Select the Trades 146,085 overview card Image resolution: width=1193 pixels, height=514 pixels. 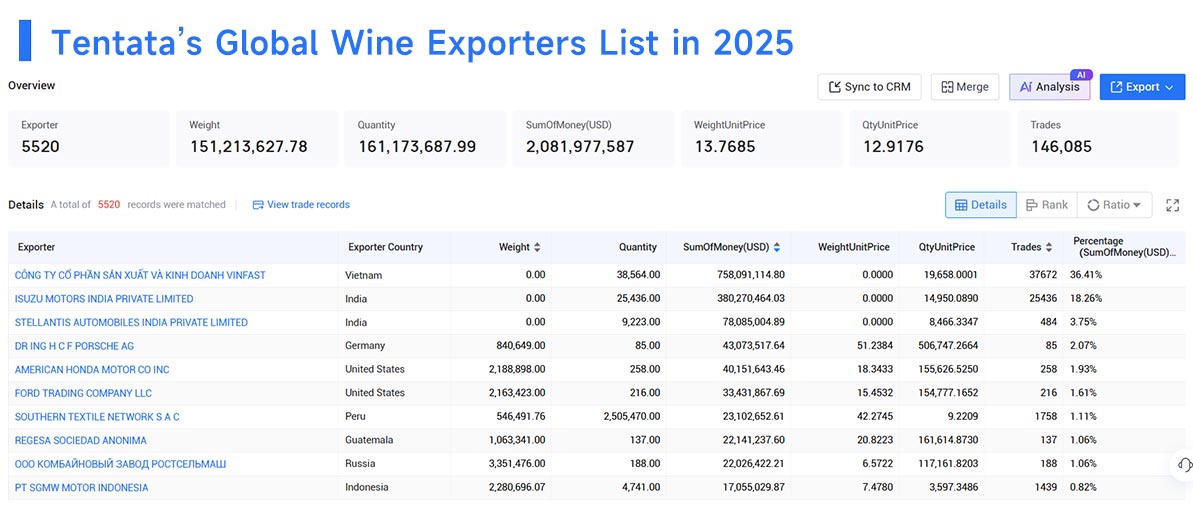pyautogui.click(x=1098, y=138)
